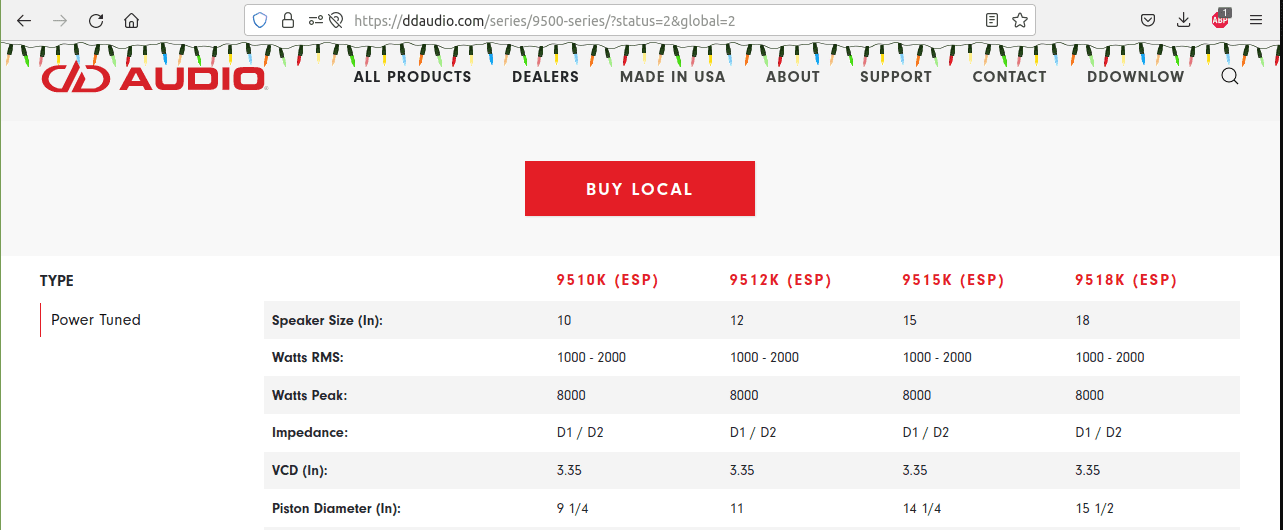Click the 9512K piston diameter value 11
The height and width of the screenshot is (530, 1283).
coord(737,509)
